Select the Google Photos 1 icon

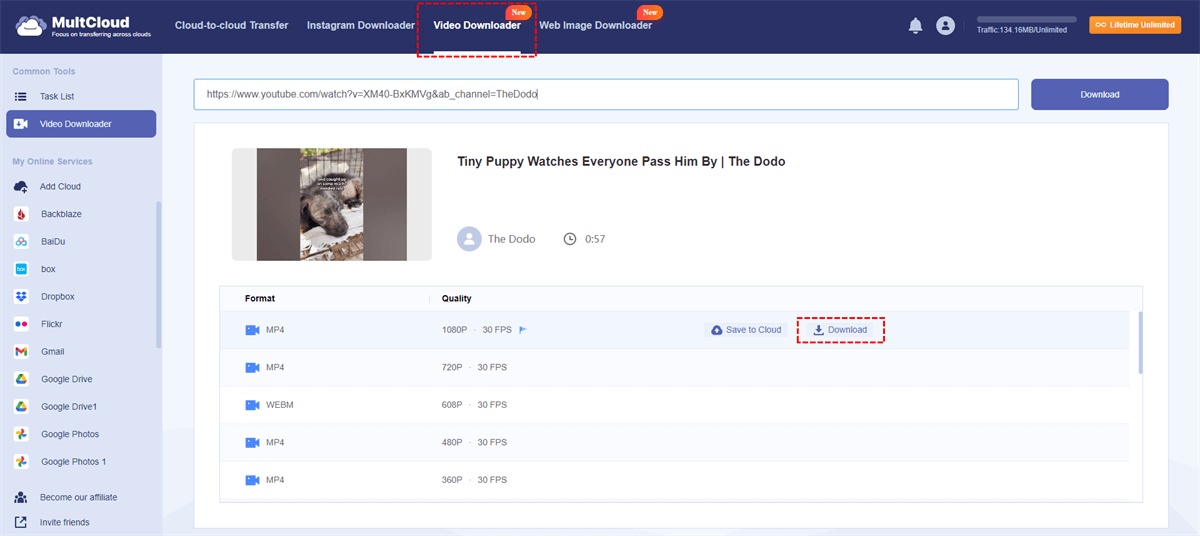[x=21, y=462]
